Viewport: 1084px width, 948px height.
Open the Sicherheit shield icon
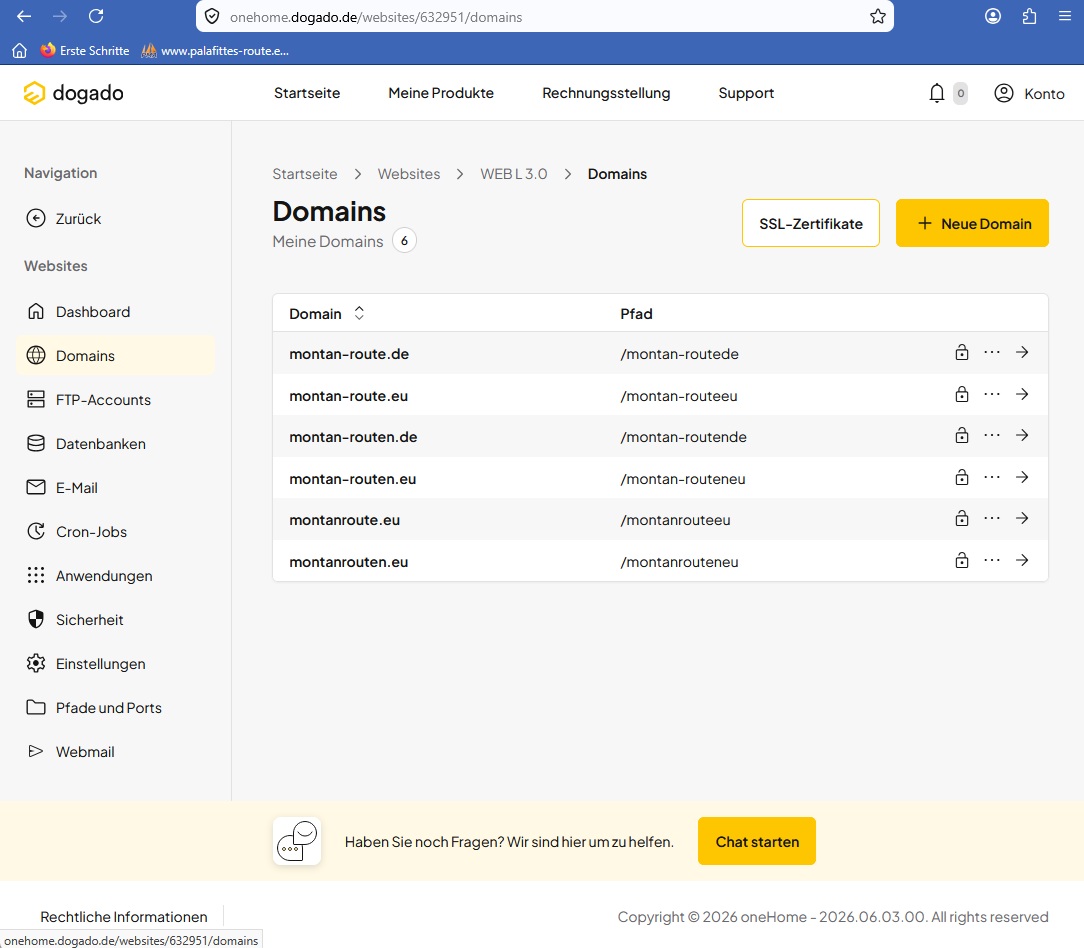(x=36, y=619)
